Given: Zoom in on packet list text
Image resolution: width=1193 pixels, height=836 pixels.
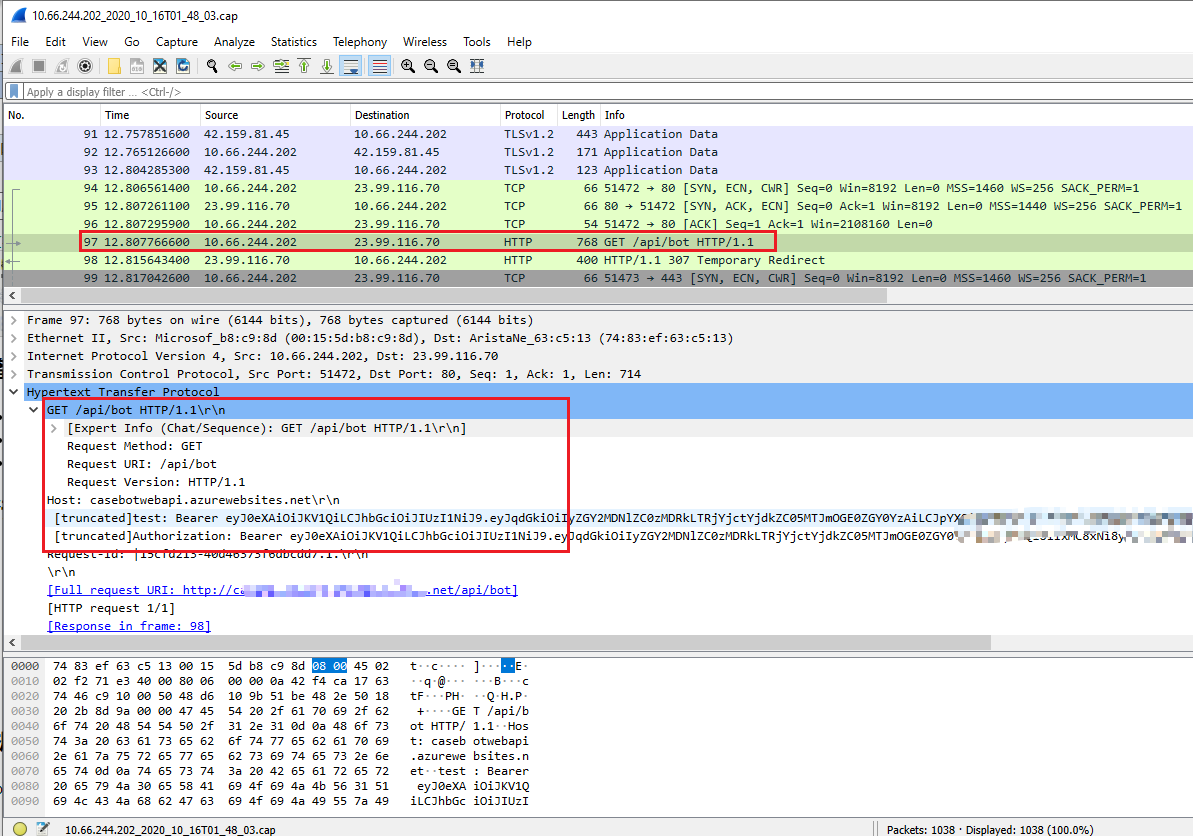Looking at the screenshot, I should [408, 66].
